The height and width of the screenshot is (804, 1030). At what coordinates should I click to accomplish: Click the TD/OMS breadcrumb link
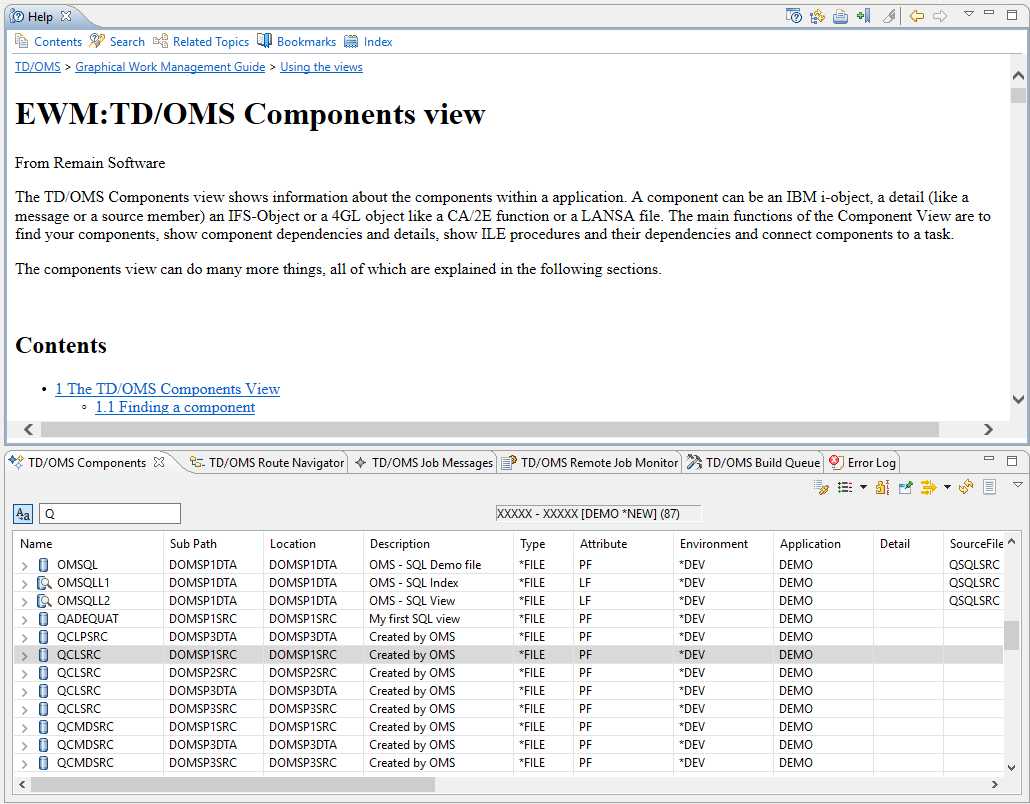point(37,67)
